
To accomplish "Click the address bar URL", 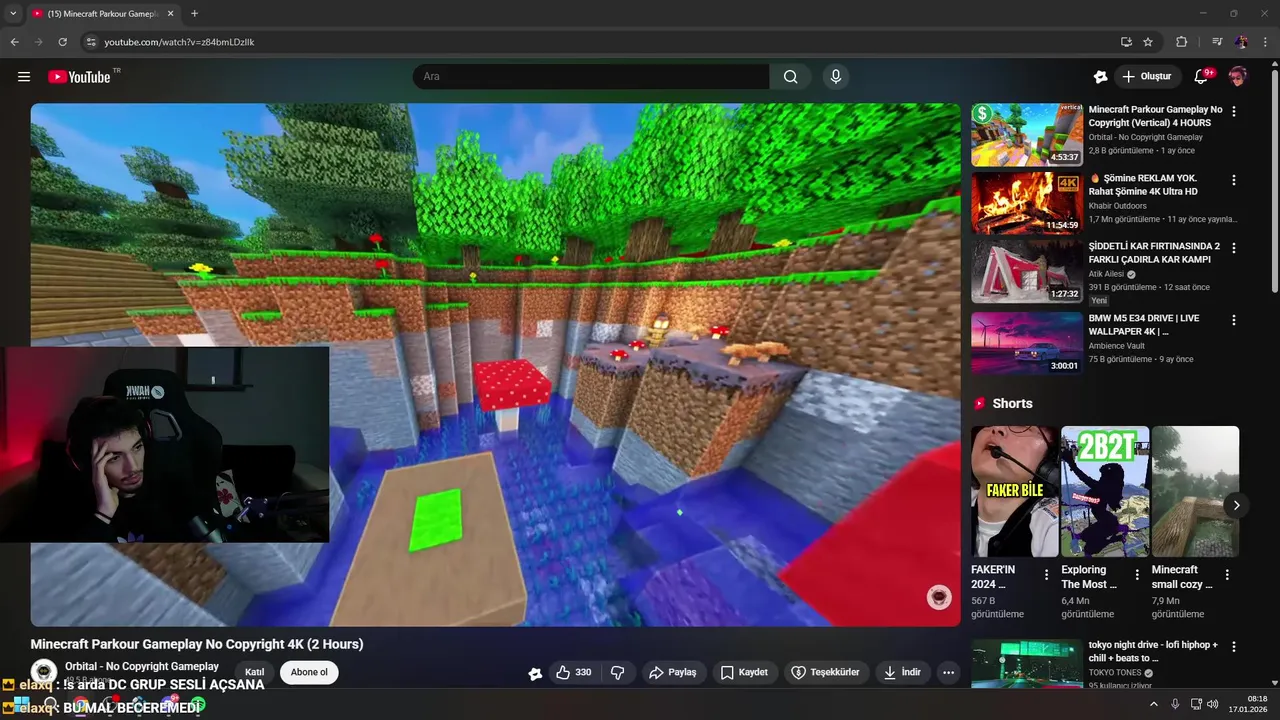I will coord(180,42).
